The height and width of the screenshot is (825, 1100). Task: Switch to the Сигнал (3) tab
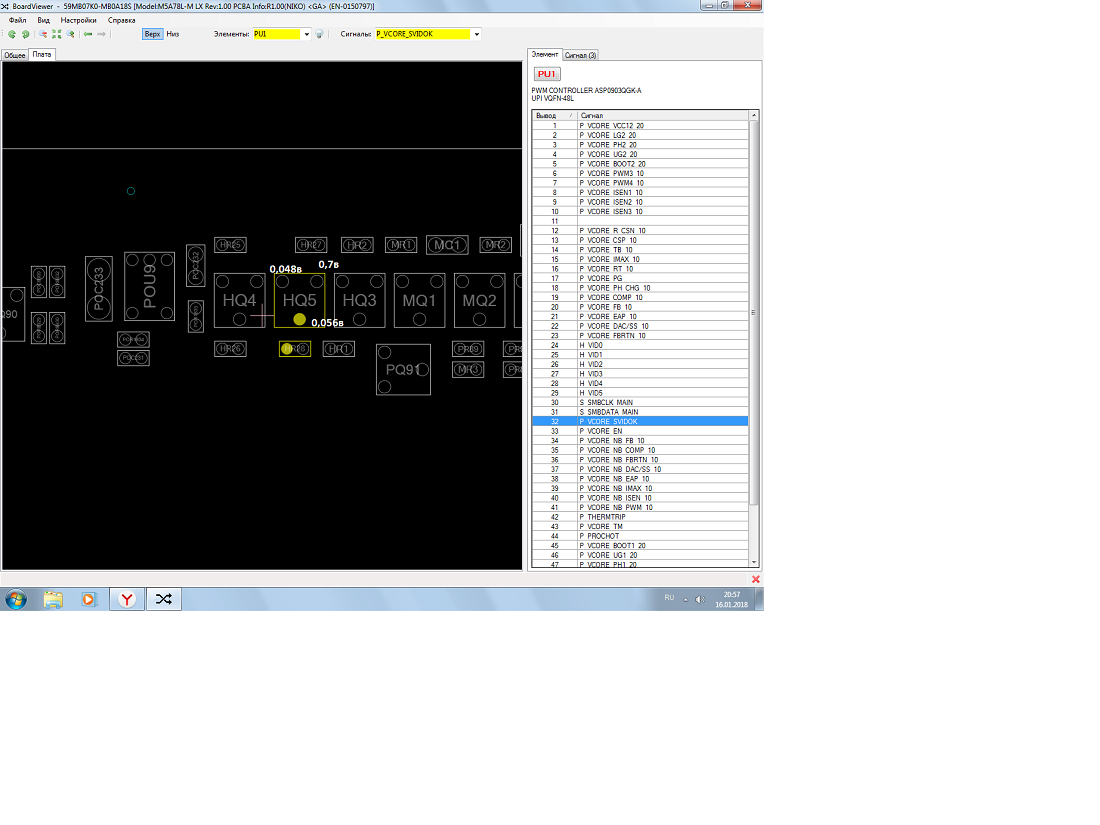click(581, 55)
